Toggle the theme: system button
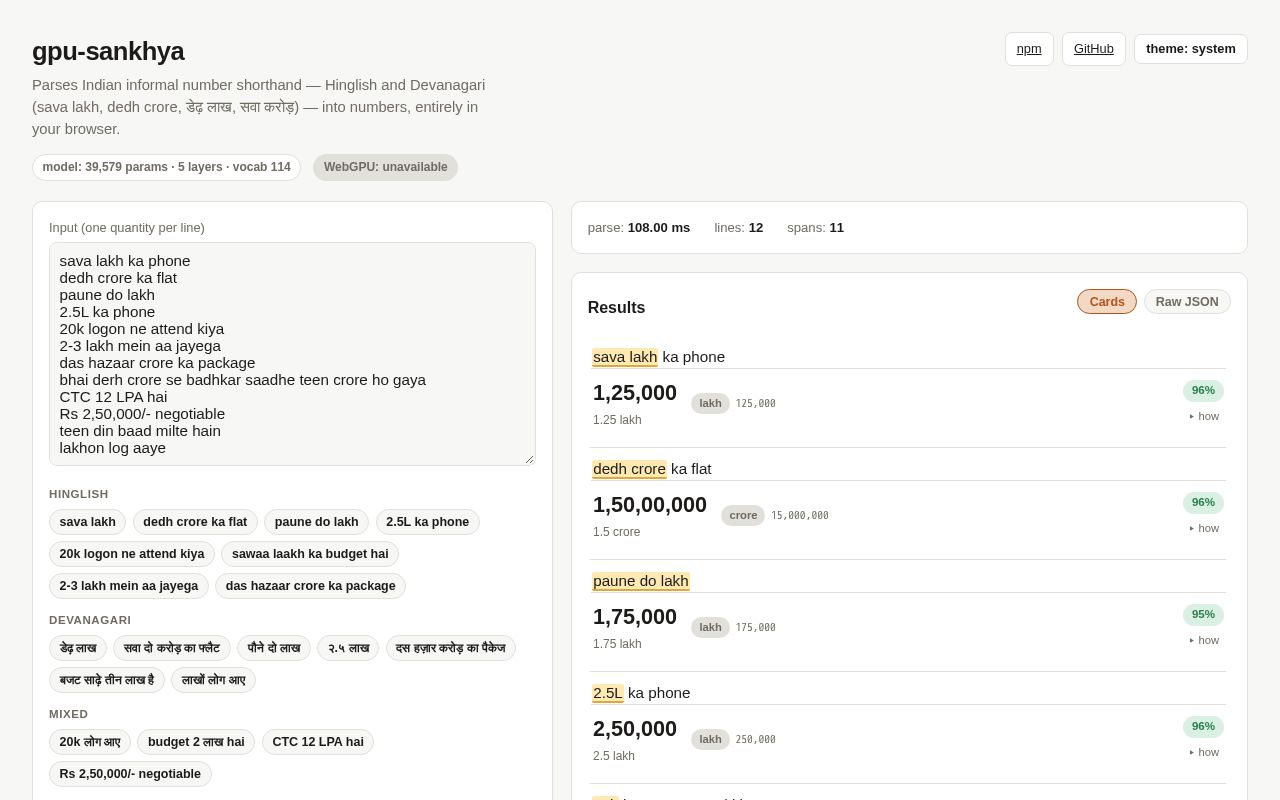This screenshot has height=800, width=1280. click(x=1191, y=49)
